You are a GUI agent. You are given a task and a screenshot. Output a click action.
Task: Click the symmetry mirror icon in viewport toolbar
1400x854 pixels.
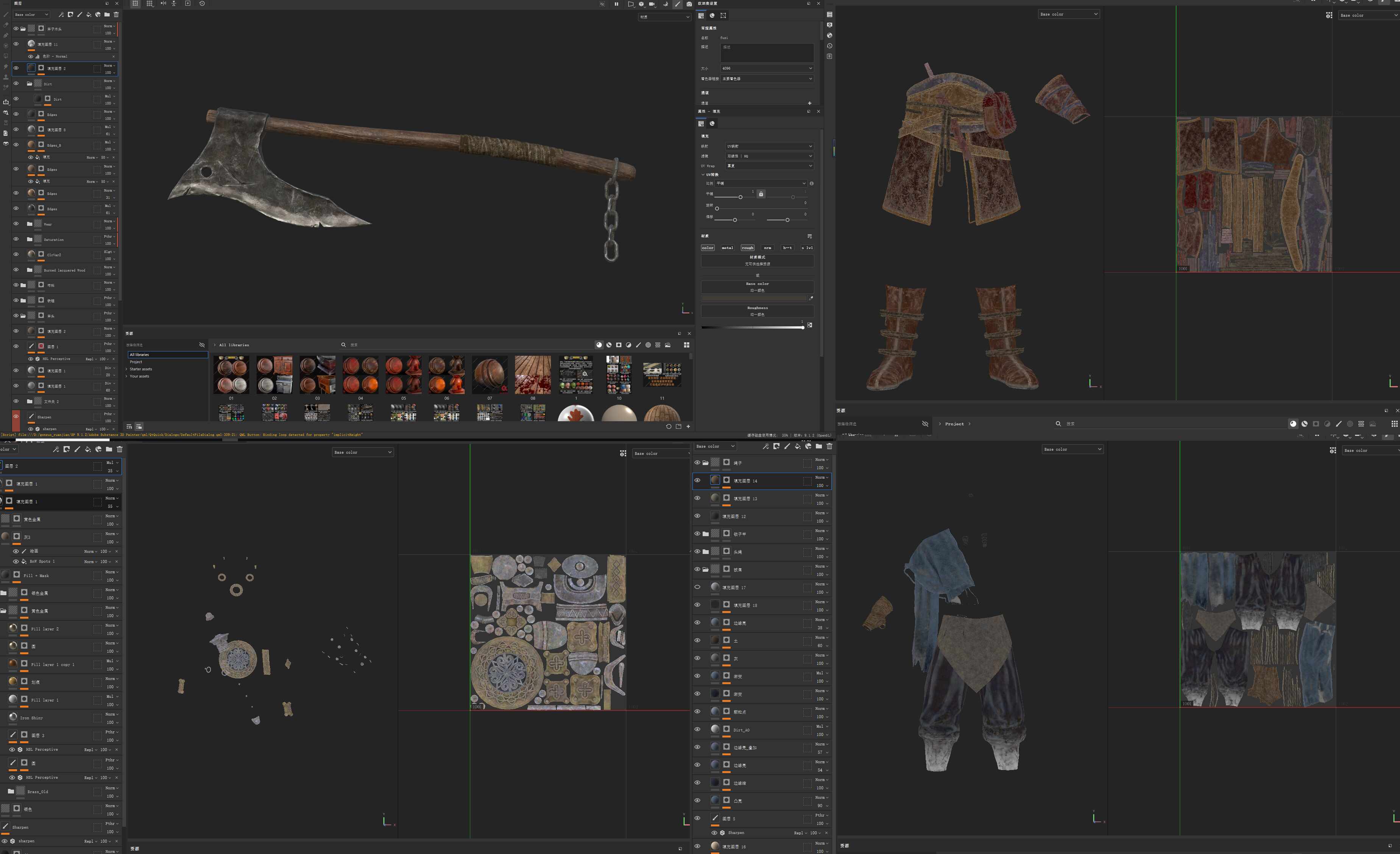[163, 3]
